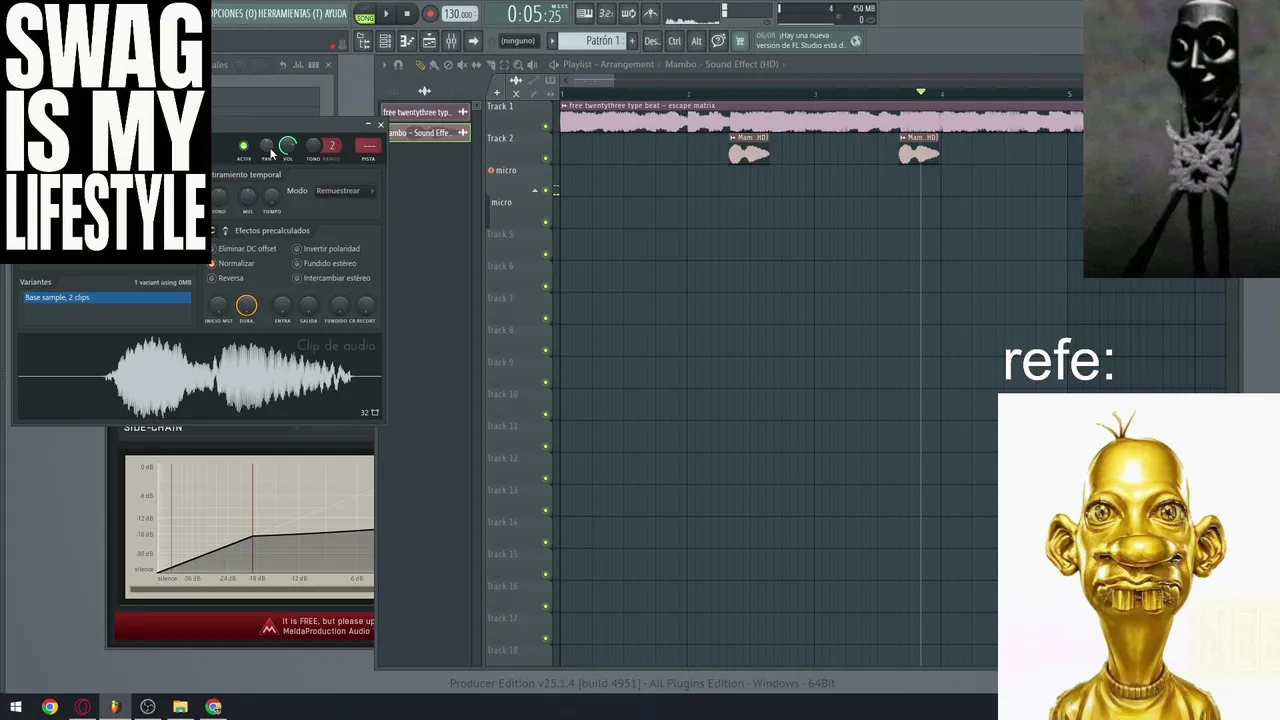The image size is (1280, 720).
Task: Select the playlist mute tool
Action: point(462,65)
